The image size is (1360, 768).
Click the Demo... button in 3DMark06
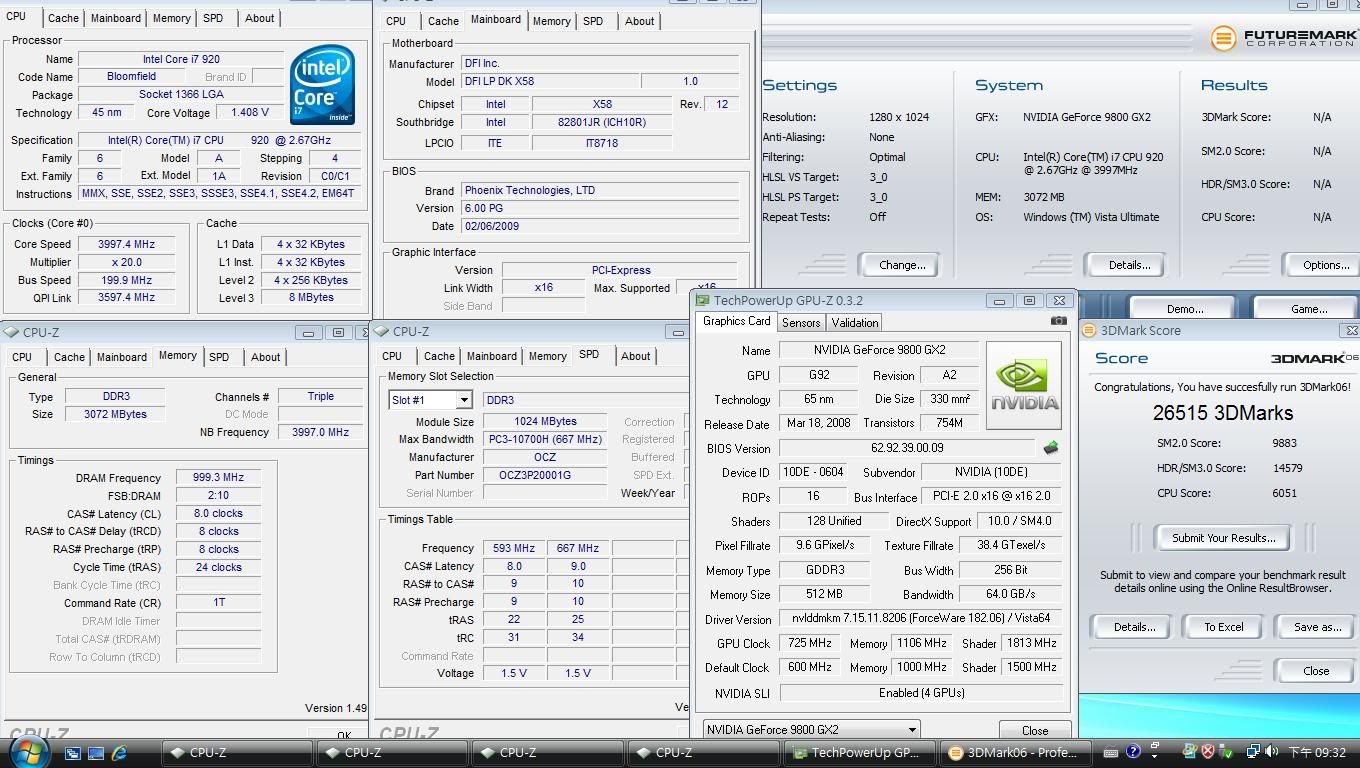click(1185, 309)
